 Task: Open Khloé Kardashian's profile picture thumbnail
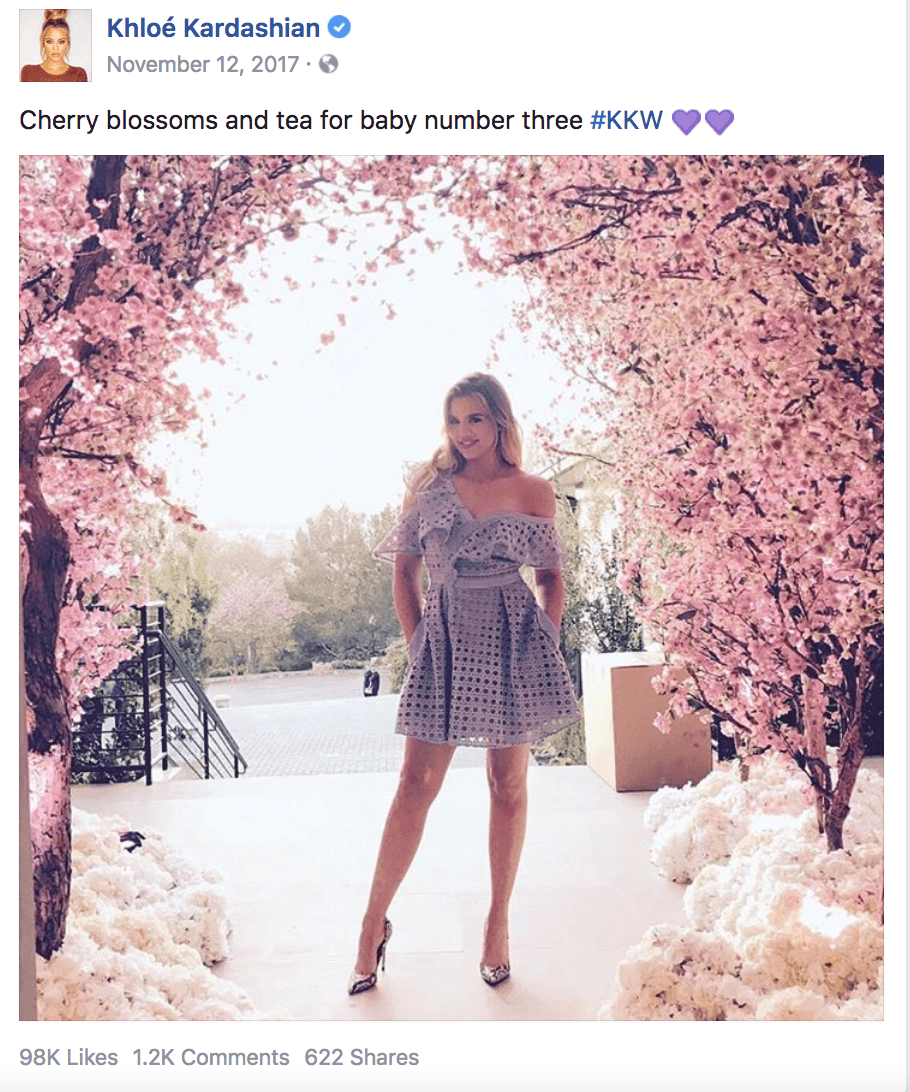click(x=55, y=45)
